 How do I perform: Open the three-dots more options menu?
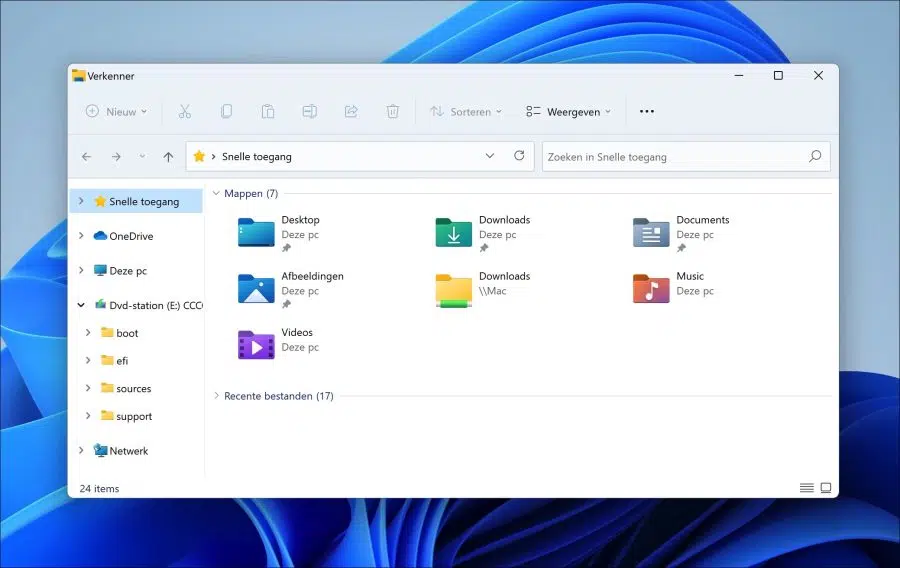click(x=647, y=111)
